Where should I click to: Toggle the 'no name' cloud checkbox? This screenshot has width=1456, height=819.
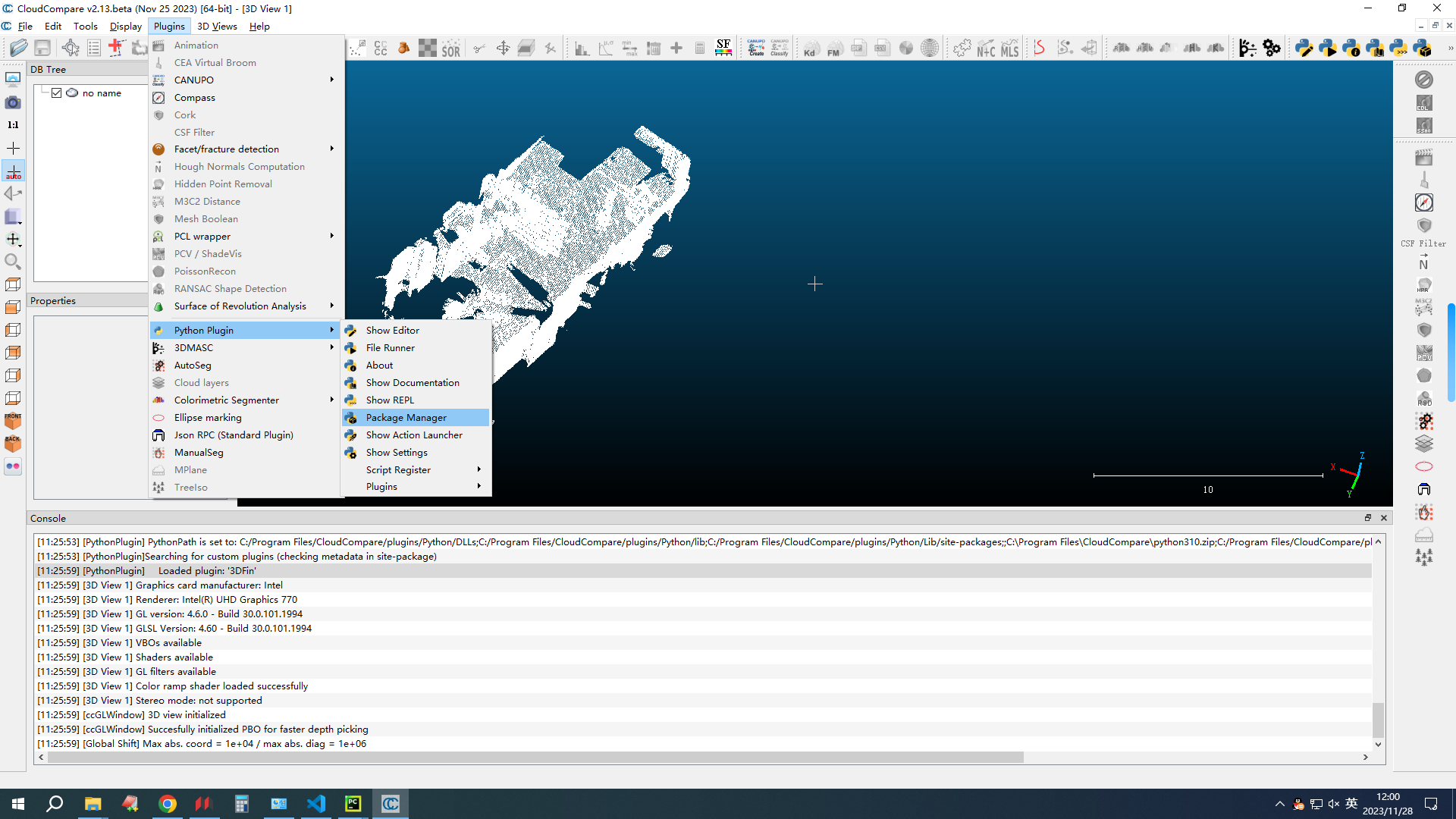pos(56,93)
